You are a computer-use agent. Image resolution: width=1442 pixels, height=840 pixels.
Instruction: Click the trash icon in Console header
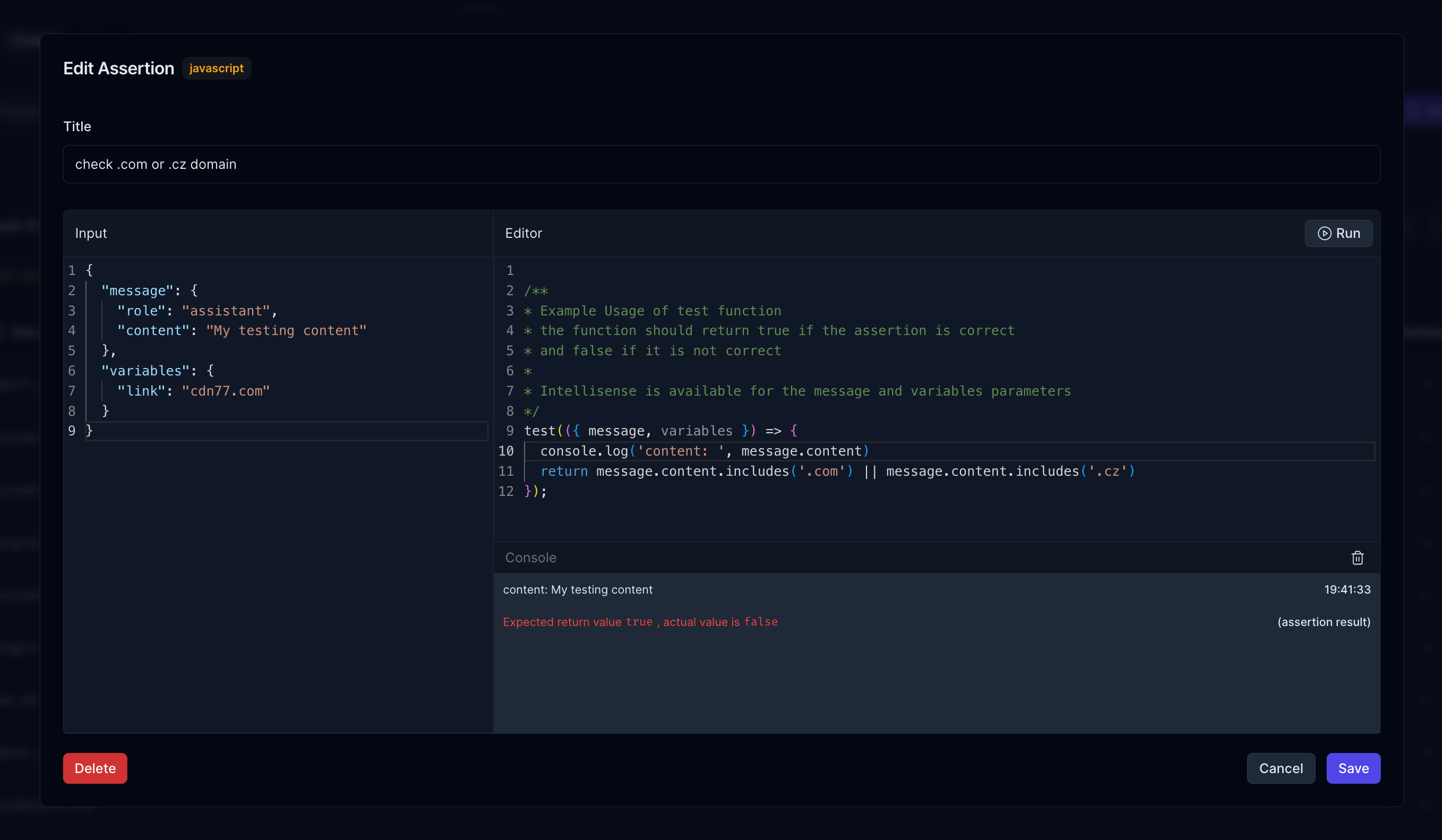click(1357, 558)
